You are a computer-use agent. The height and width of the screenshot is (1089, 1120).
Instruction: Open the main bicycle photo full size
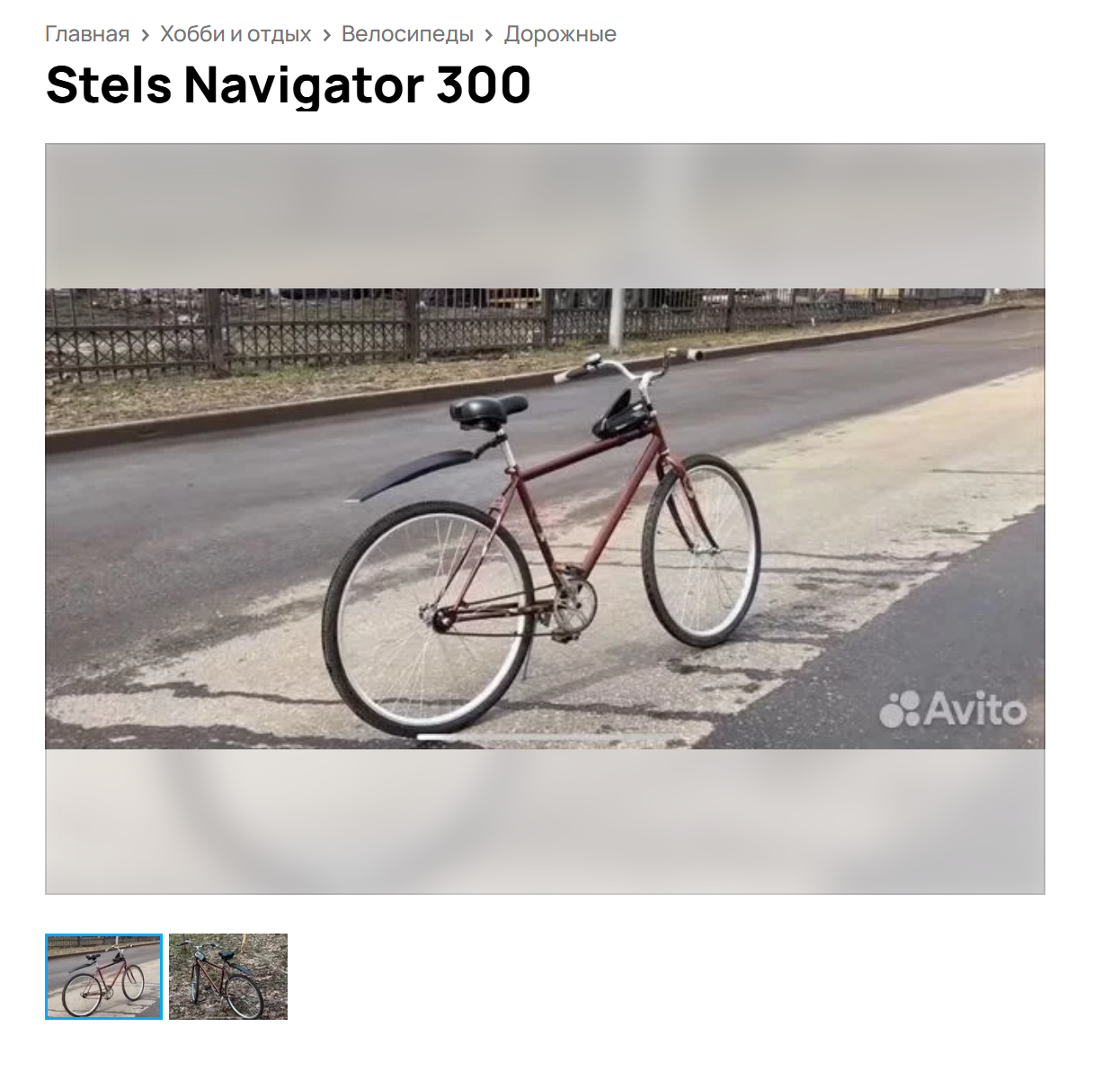pyautogui.click(x=545, y=518)
